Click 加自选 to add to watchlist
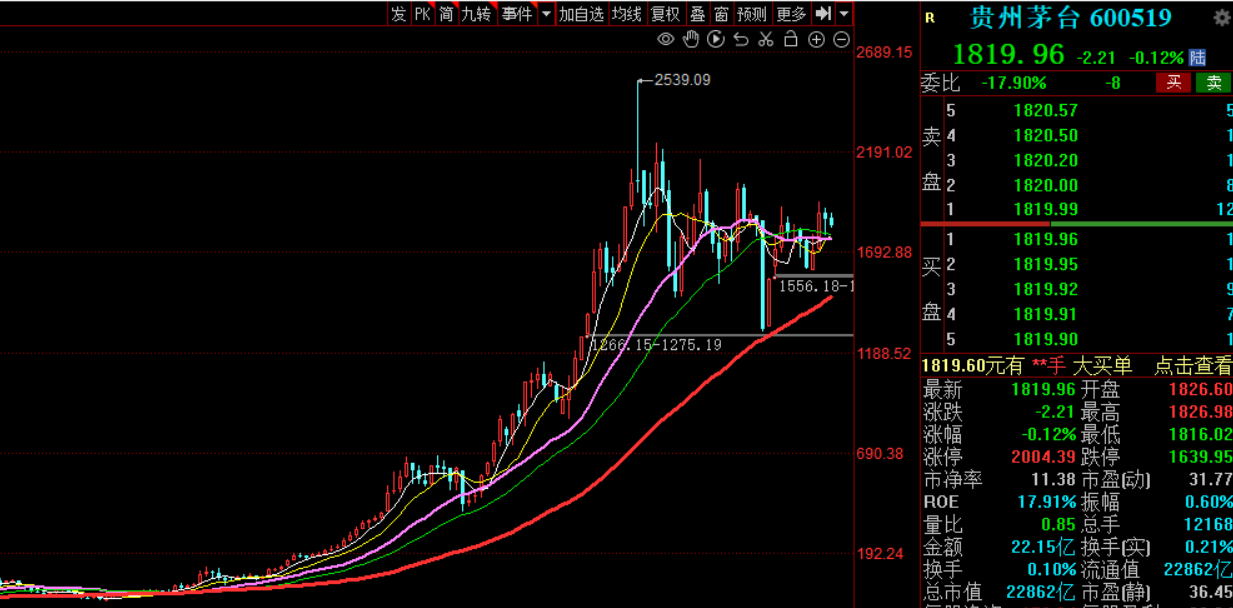This screenshot has height=608, width=1233. click(x=581, y=13)
